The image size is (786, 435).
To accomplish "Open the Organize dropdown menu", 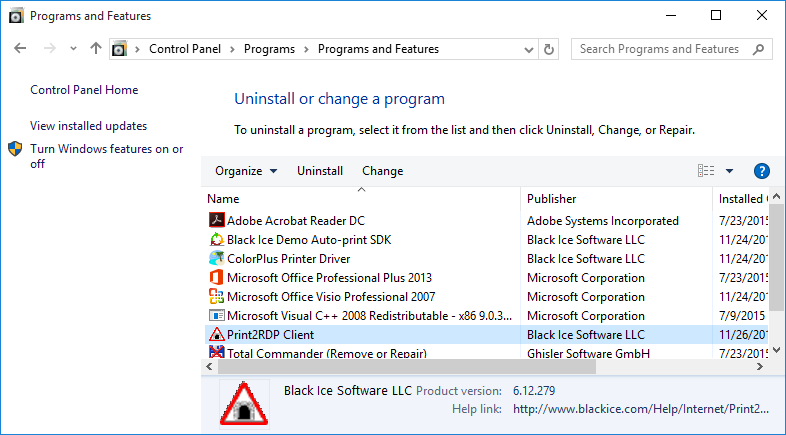I will click(246, 171).
